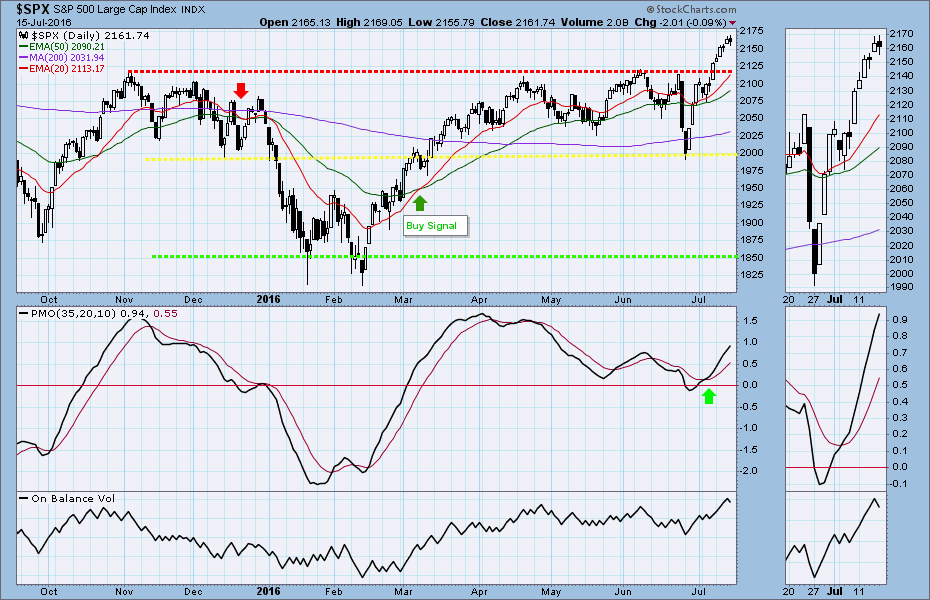
Task: Click the candlestick icon beside $SPX (Daily)
Action: 25,35
